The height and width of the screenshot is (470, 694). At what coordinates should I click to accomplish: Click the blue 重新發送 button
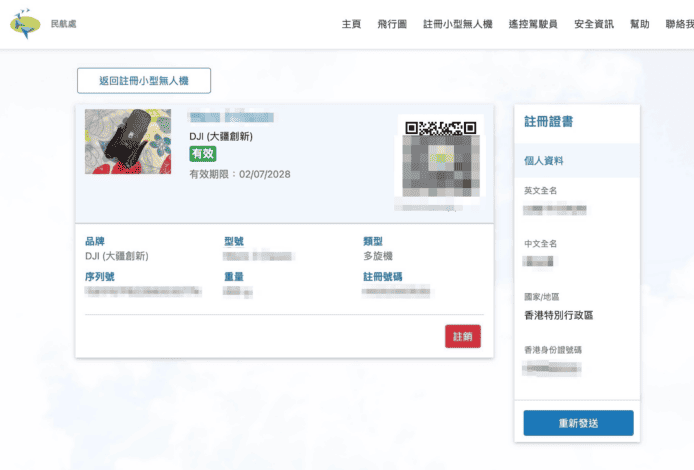point(578,423)
